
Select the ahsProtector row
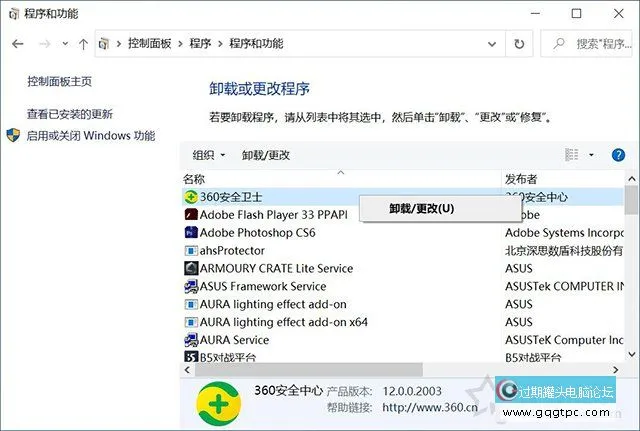[x=402, y=251]
